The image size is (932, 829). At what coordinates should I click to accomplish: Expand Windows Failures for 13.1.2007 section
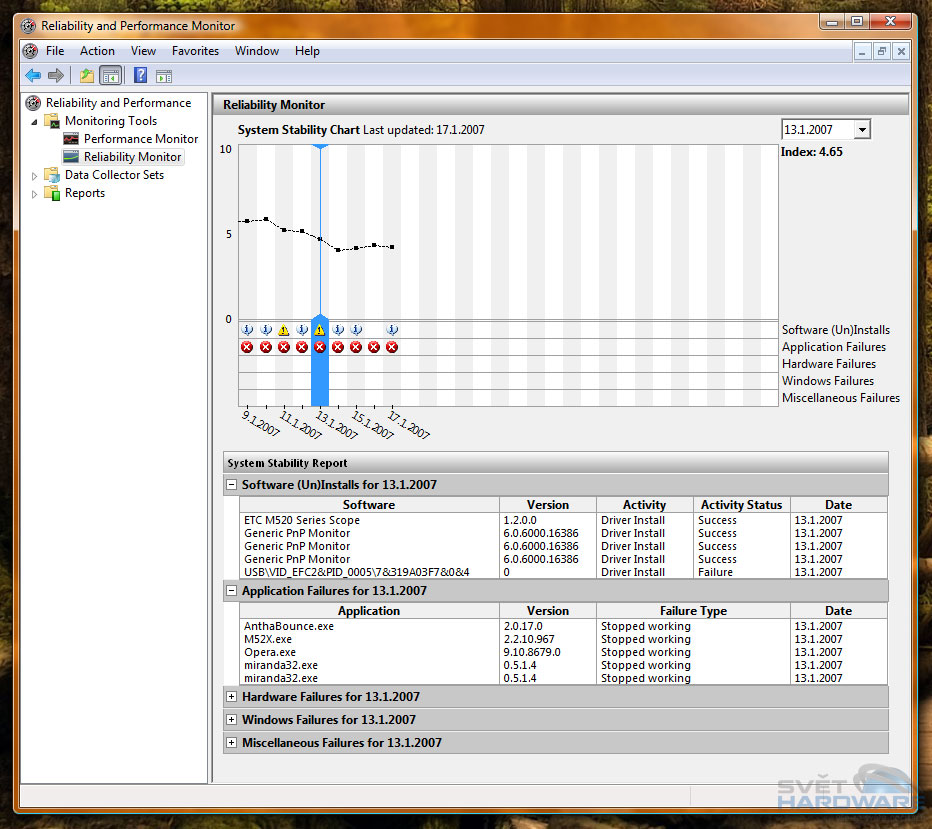[232, 720]
